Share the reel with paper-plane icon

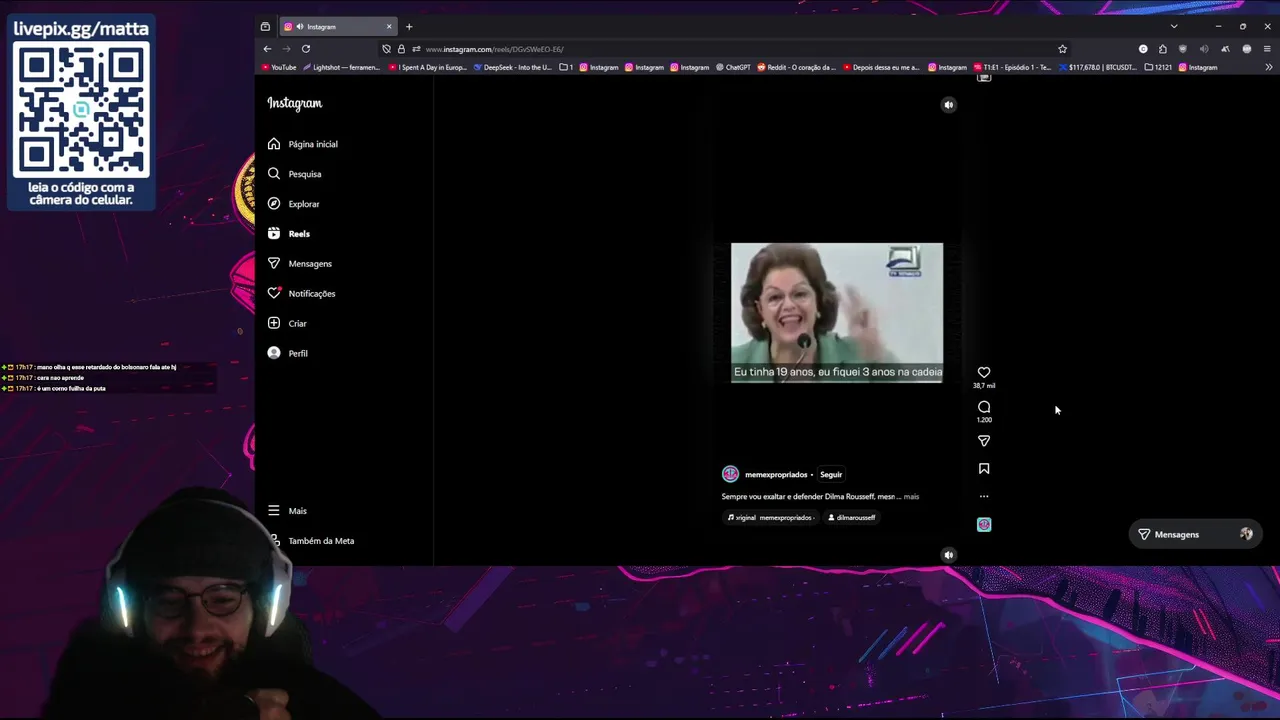pyautogui.click(x=984, y=441)
